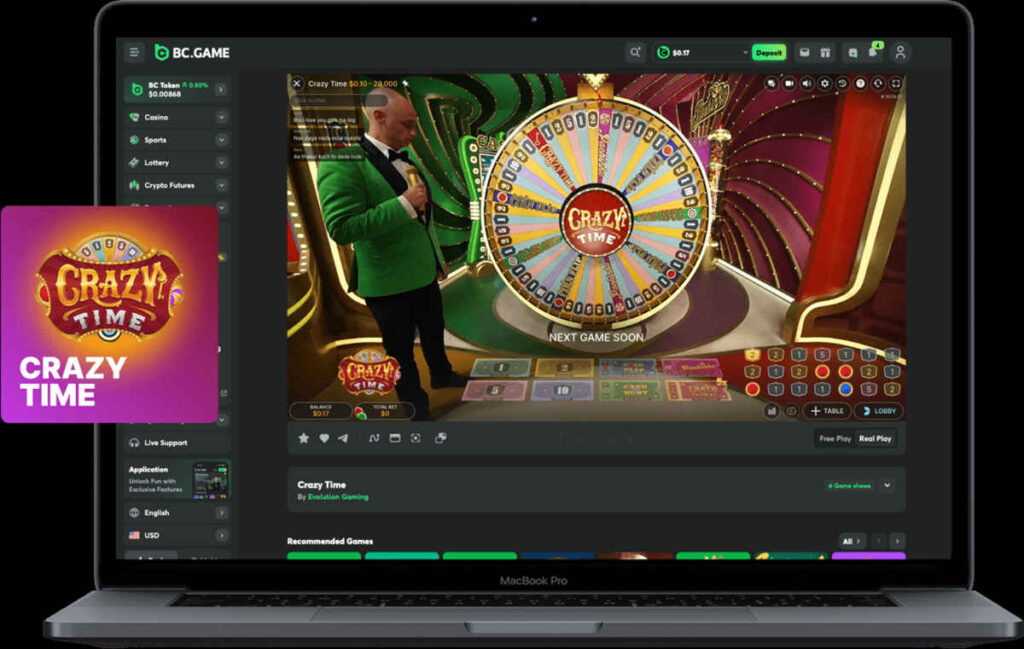The width and height of the screenshot is (1024, 649).
Task: Open the USD currency selector
Action: tap(176, 535)
